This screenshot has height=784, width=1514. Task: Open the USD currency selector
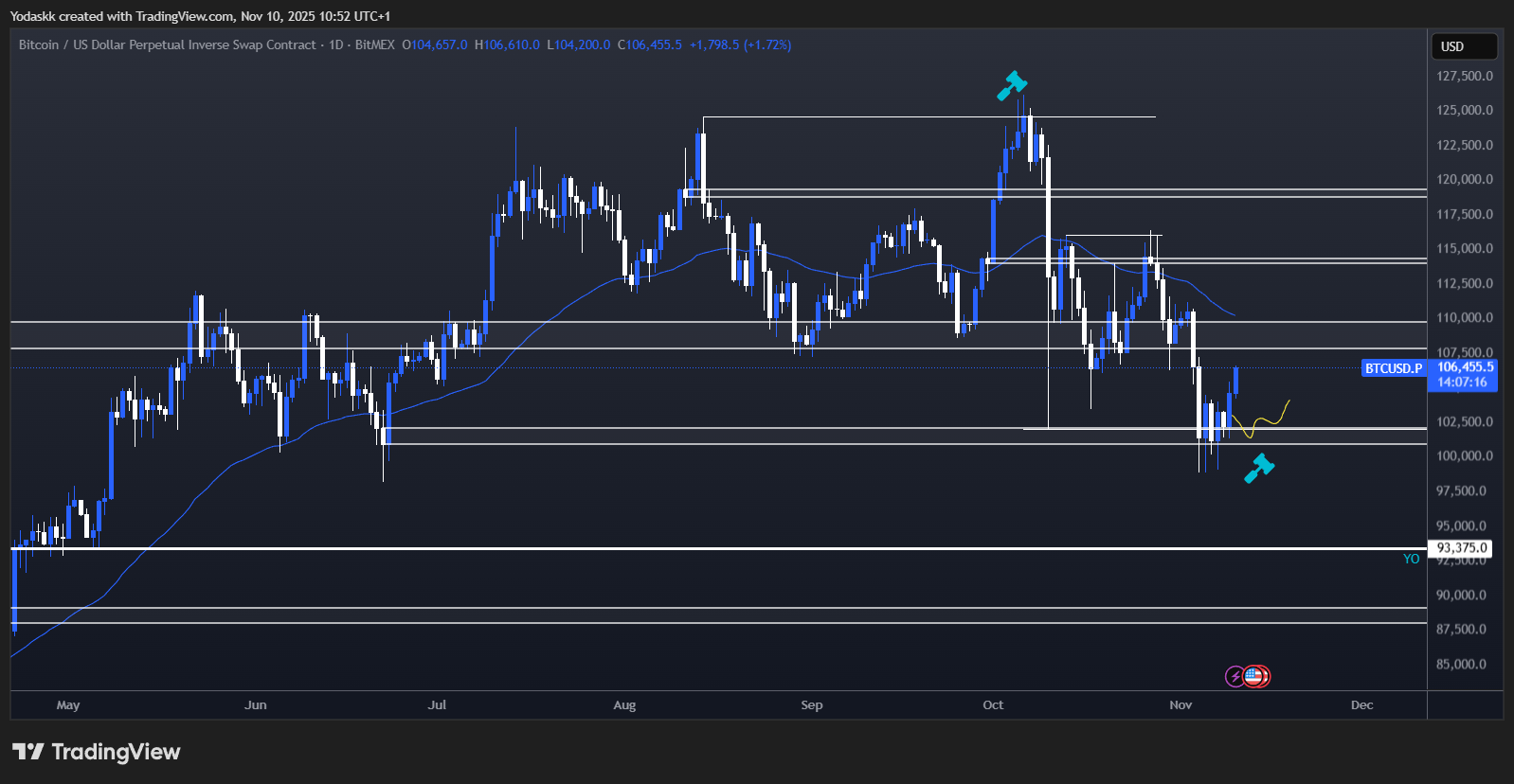coord(1463,46)
